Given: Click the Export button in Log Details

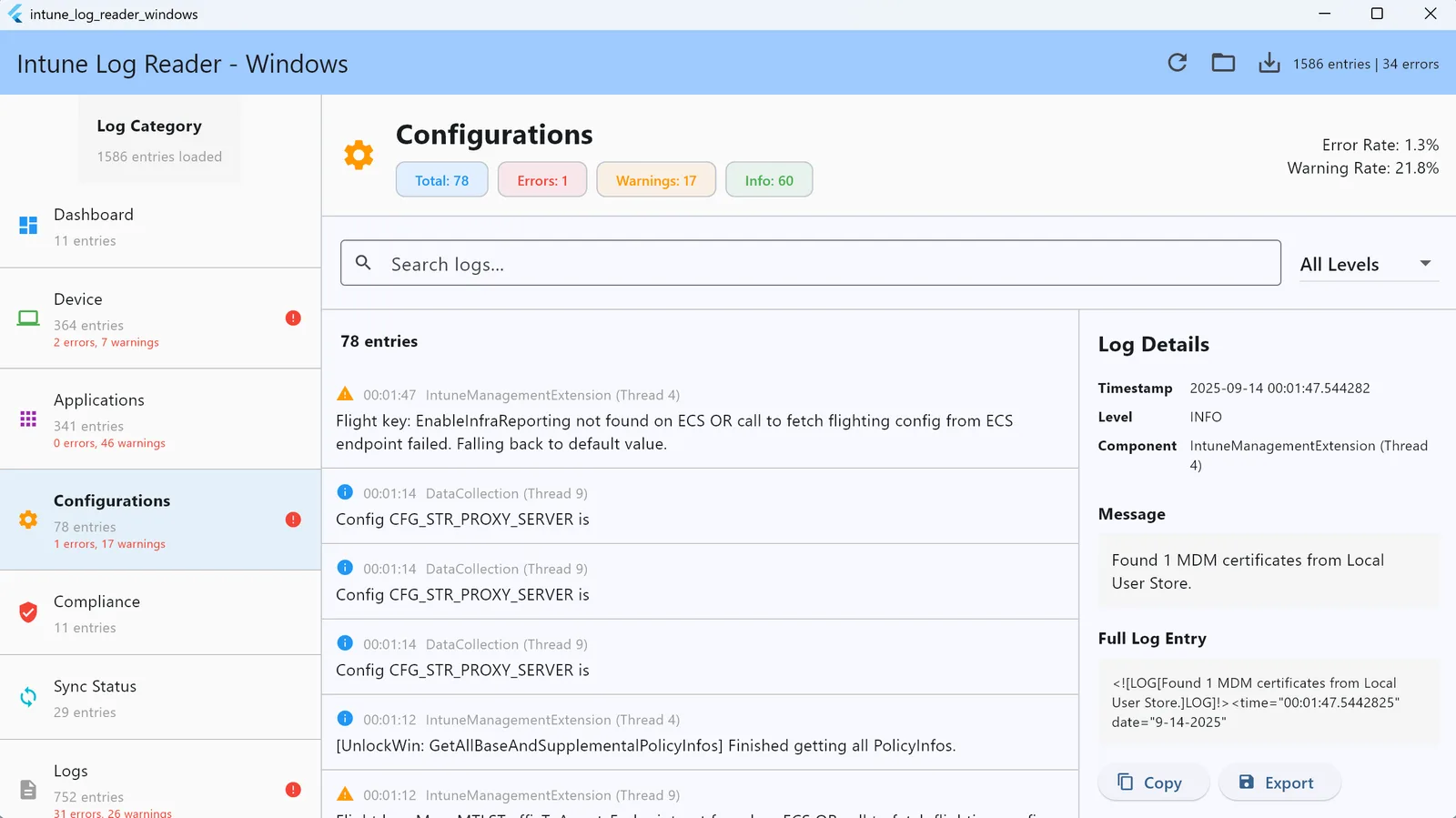Looking at the screenshot, I should [x=1279, y=783].
